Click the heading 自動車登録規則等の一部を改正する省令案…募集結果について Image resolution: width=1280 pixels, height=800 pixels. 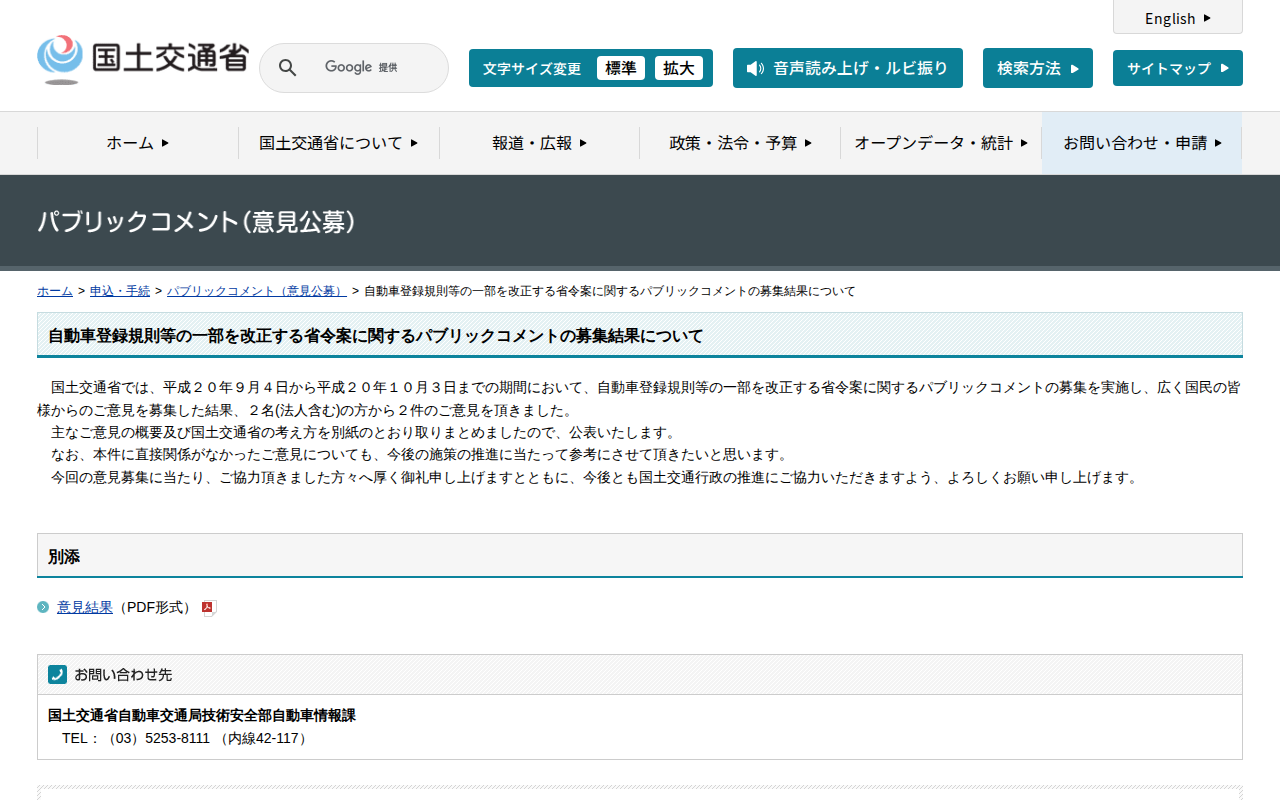376,336
